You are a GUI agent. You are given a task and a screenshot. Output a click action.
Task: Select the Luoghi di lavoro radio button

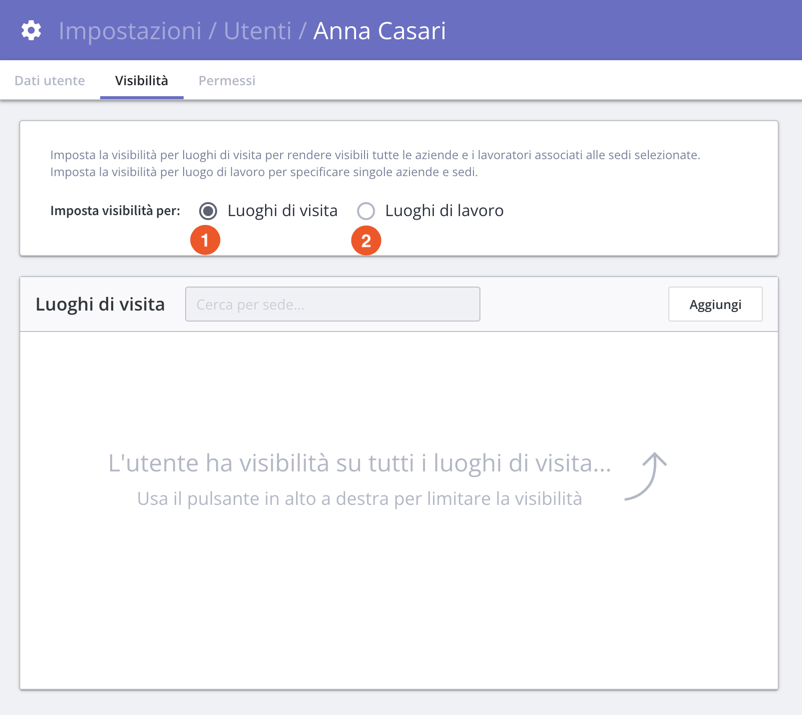pos(366,211)
